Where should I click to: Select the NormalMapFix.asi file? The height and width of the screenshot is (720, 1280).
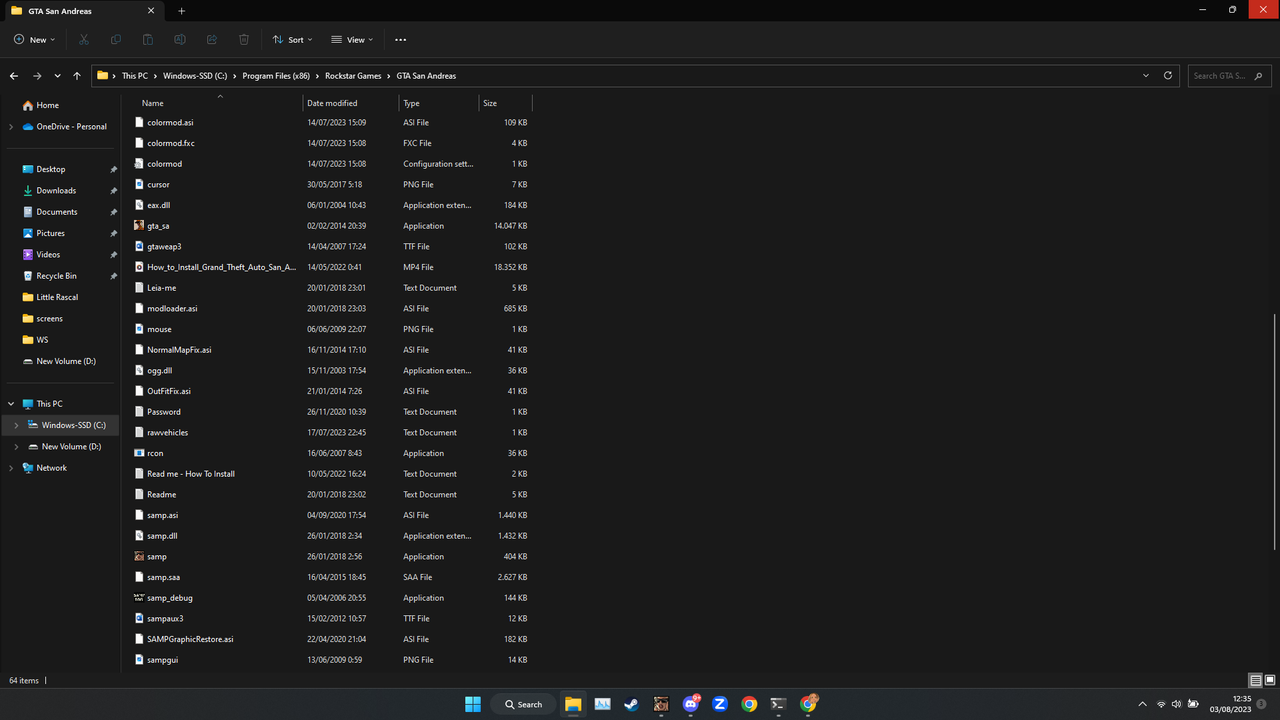point(179,350)
